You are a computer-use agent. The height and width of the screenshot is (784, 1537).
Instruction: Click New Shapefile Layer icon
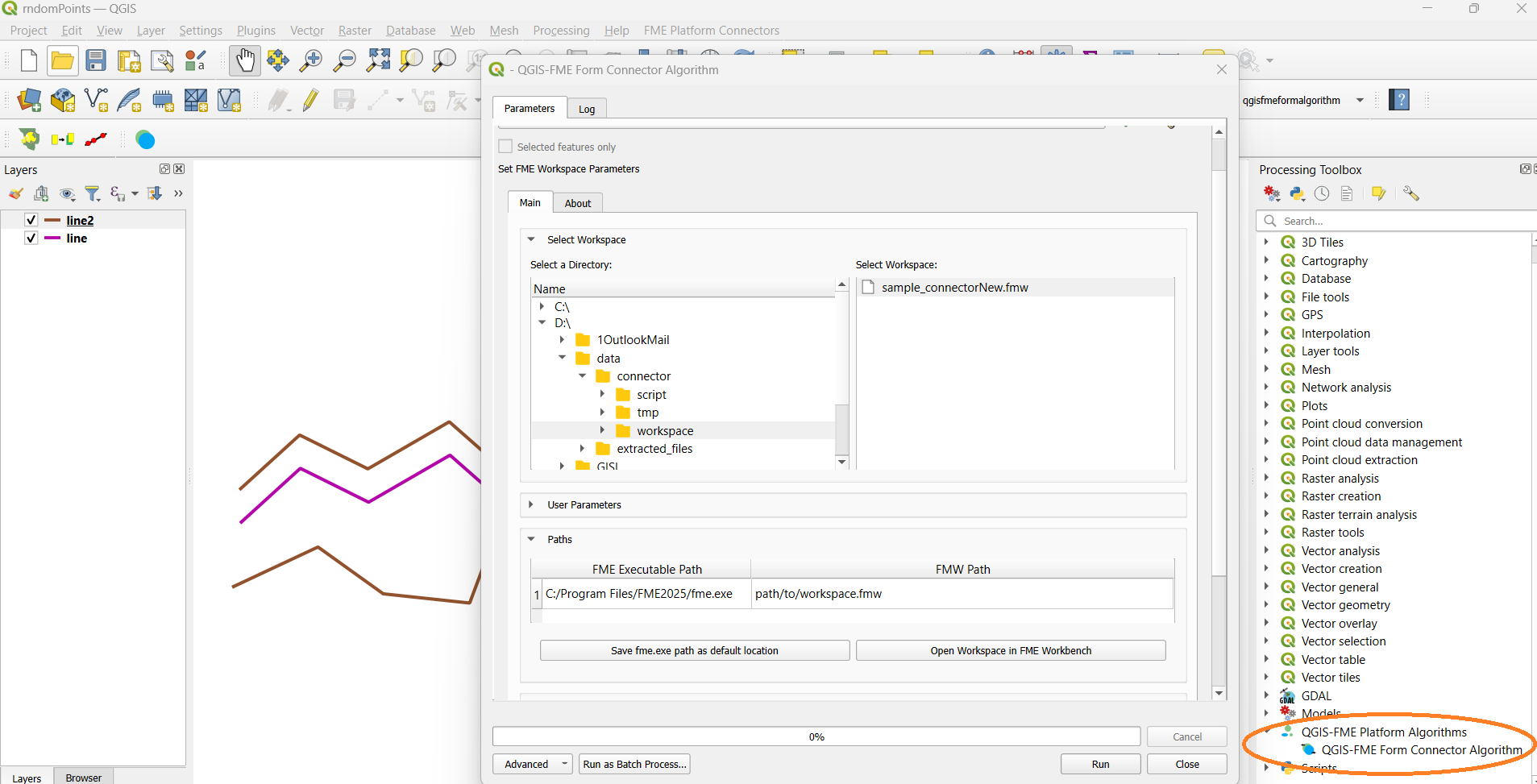pos(96,100)
